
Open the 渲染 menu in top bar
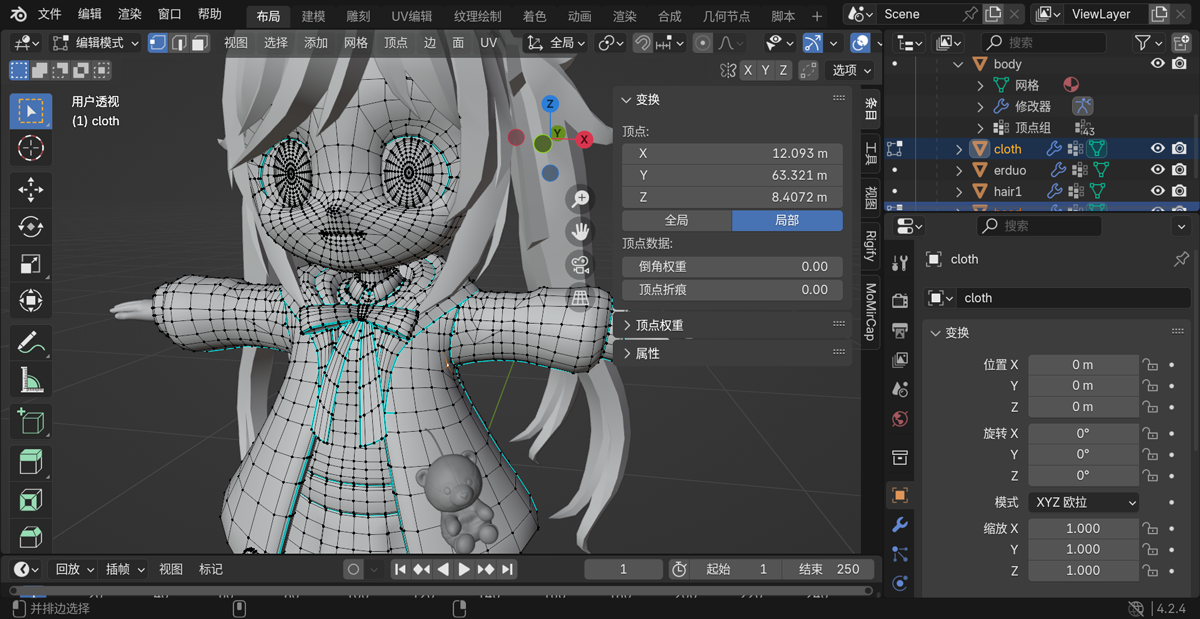click(x=129, y=14)
